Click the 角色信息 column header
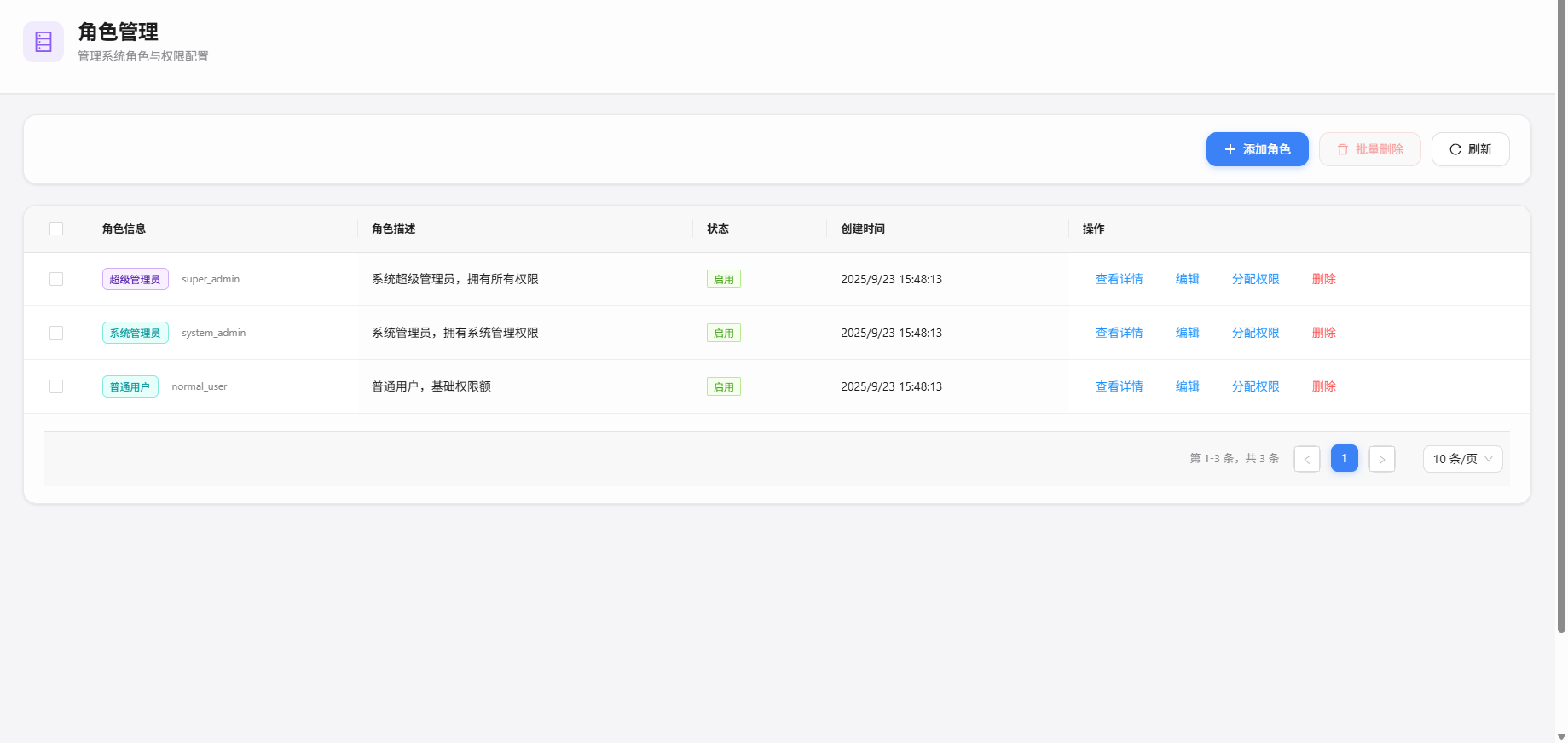Image resolution: width=1568 pixels, height=743 pixels. pos(124,229)
